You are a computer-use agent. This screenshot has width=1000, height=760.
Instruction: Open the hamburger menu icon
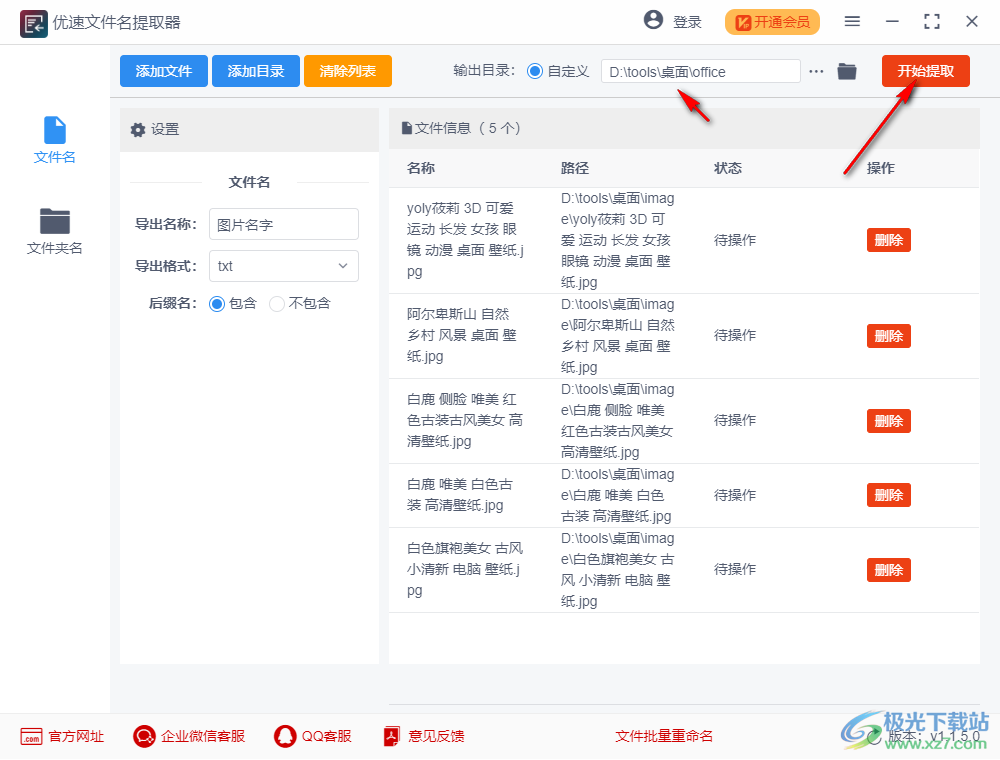[852, 22]
